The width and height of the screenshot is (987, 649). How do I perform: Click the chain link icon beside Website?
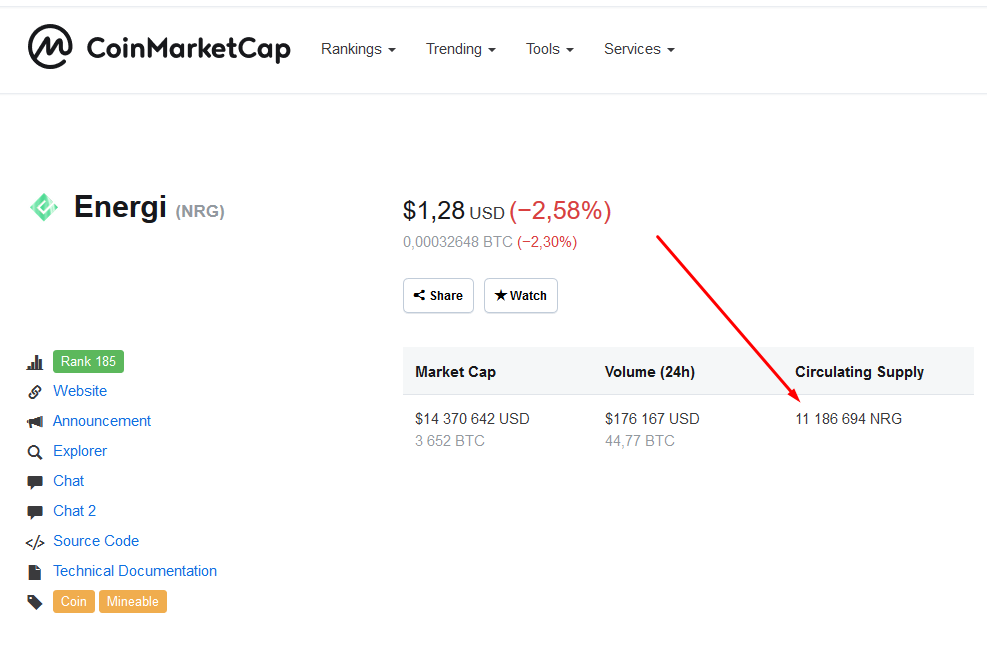coord(35,392)
